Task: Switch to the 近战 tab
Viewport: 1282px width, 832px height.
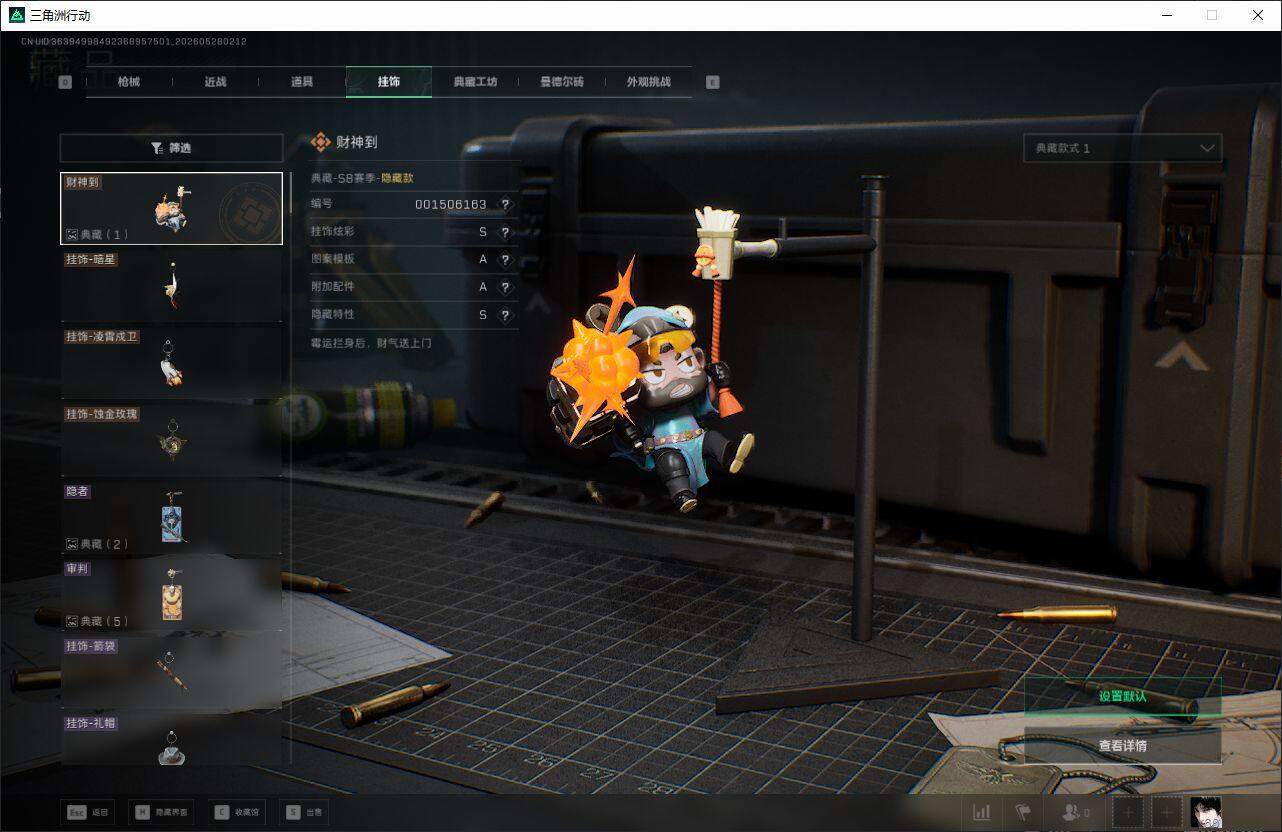Action: tap(215, 82)
